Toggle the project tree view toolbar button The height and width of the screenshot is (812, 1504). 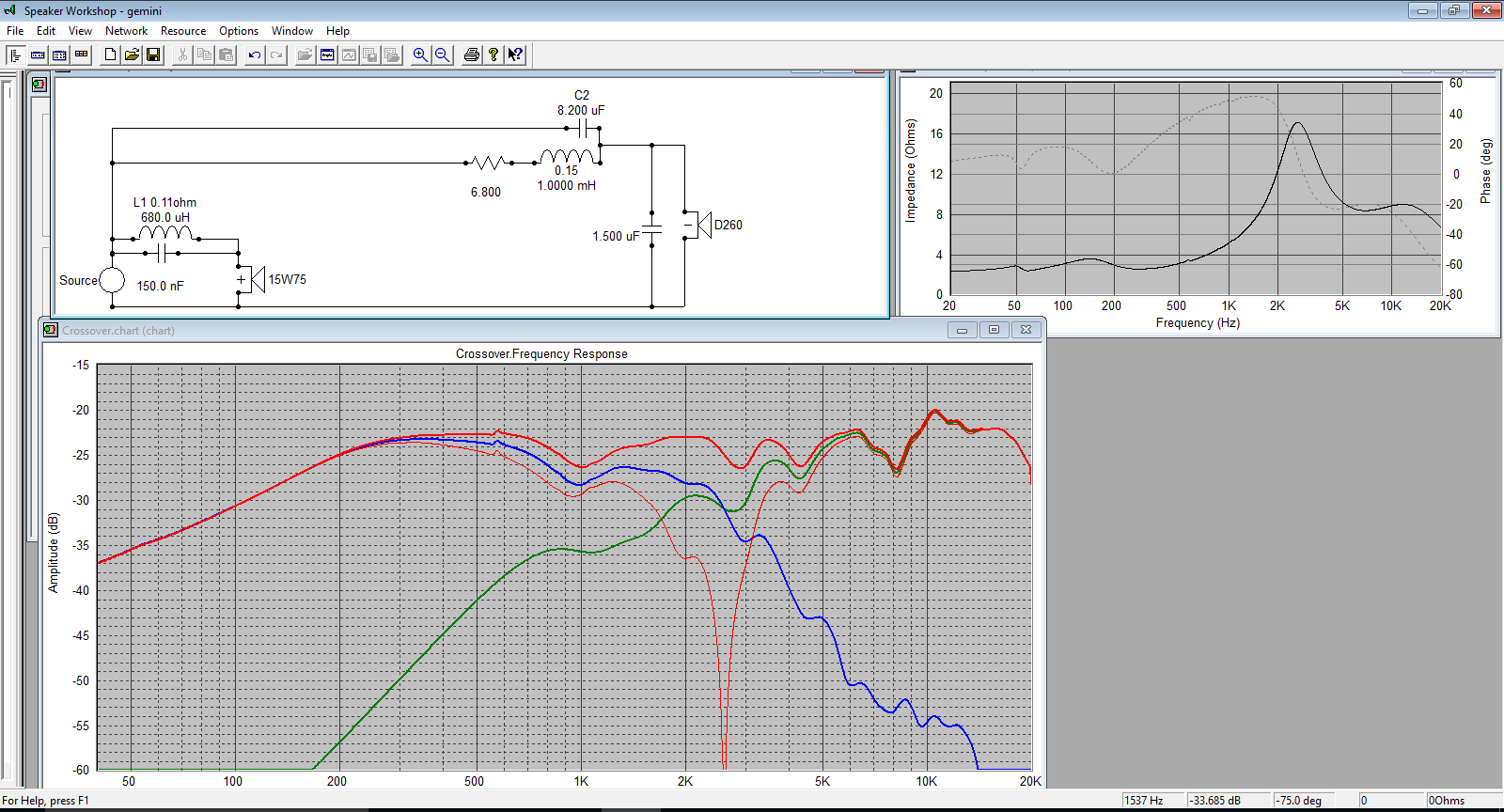(15, 55)
